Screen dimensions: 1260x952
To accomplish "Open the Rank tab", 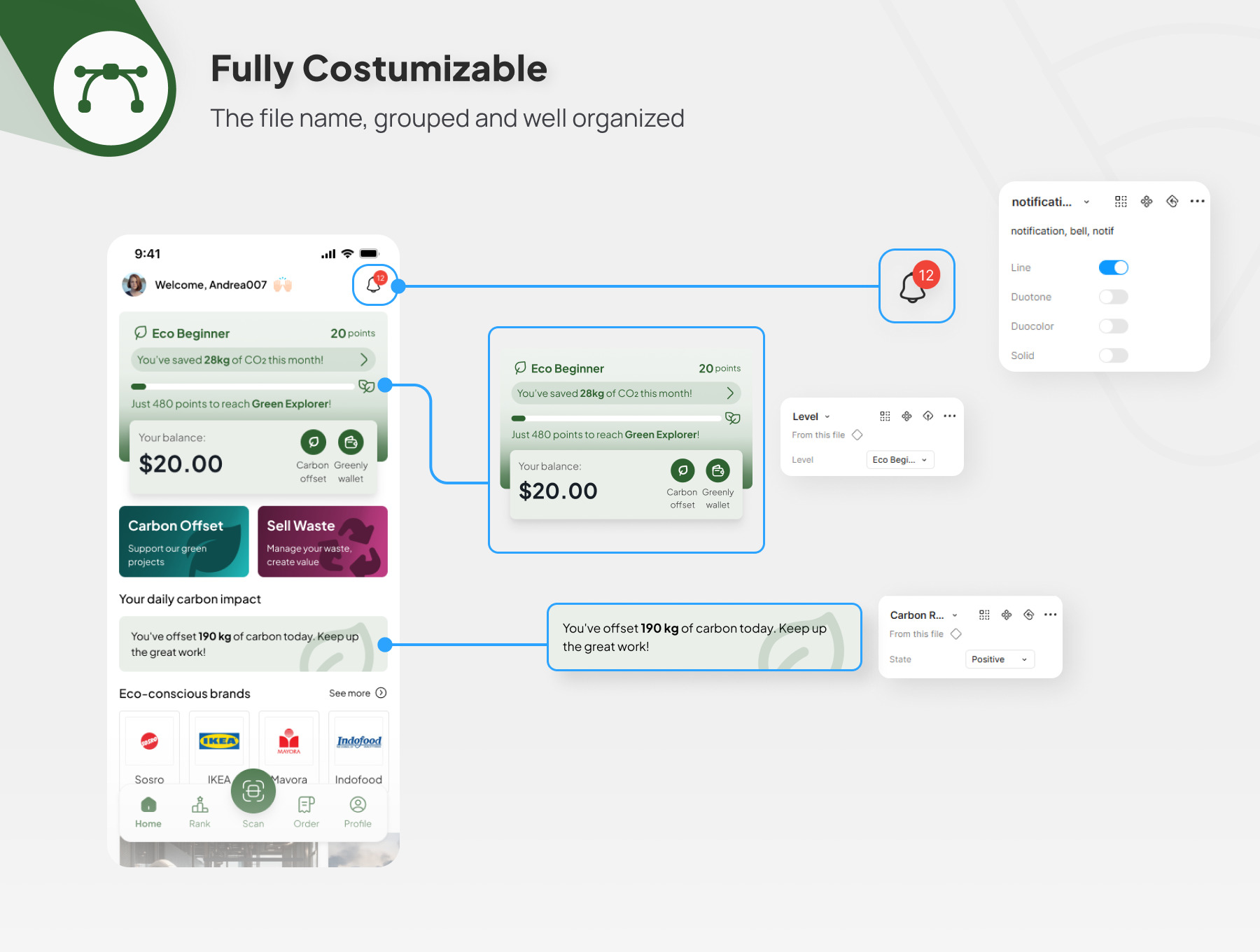I will click(x=199, y=812).
